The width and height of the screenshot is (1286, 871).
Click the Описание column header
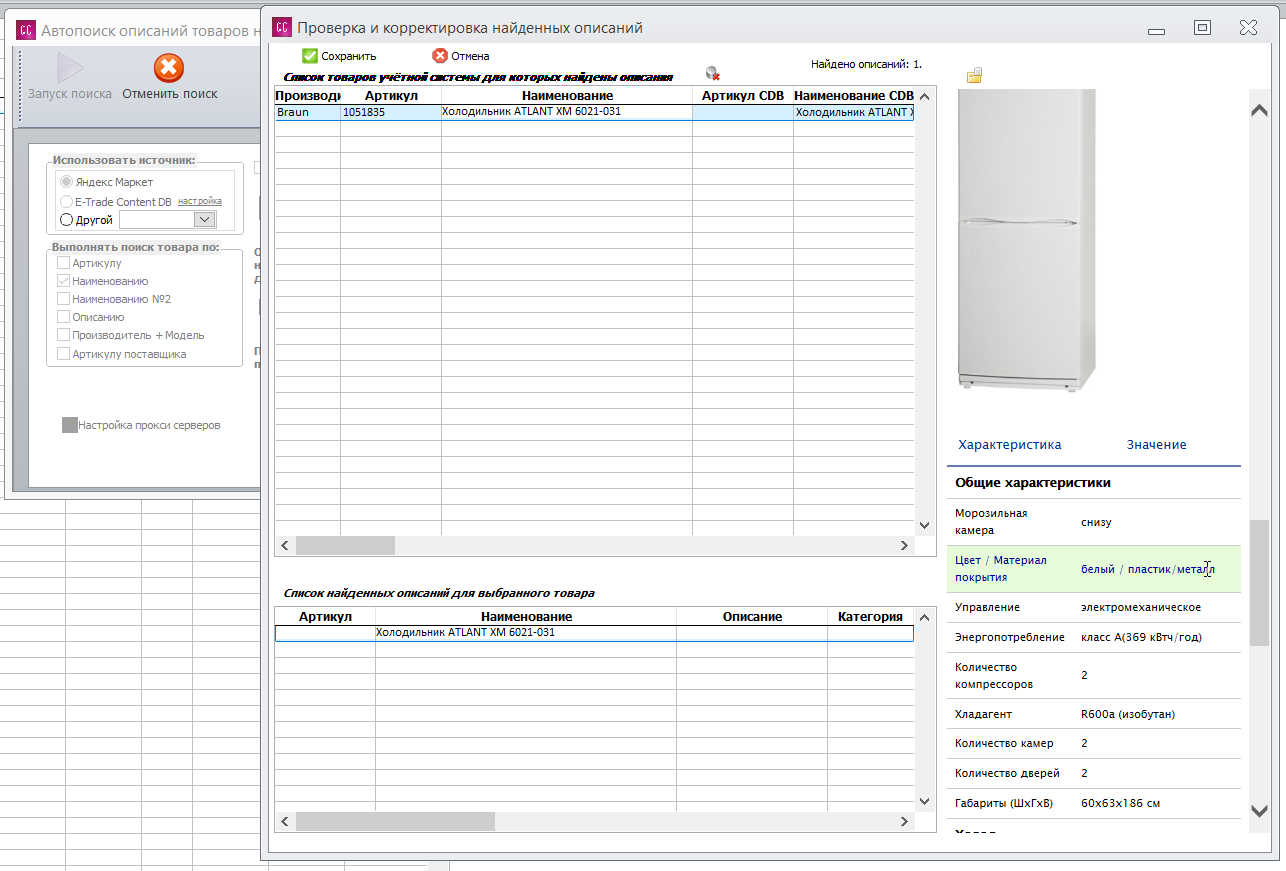click(x=752, y=616)
